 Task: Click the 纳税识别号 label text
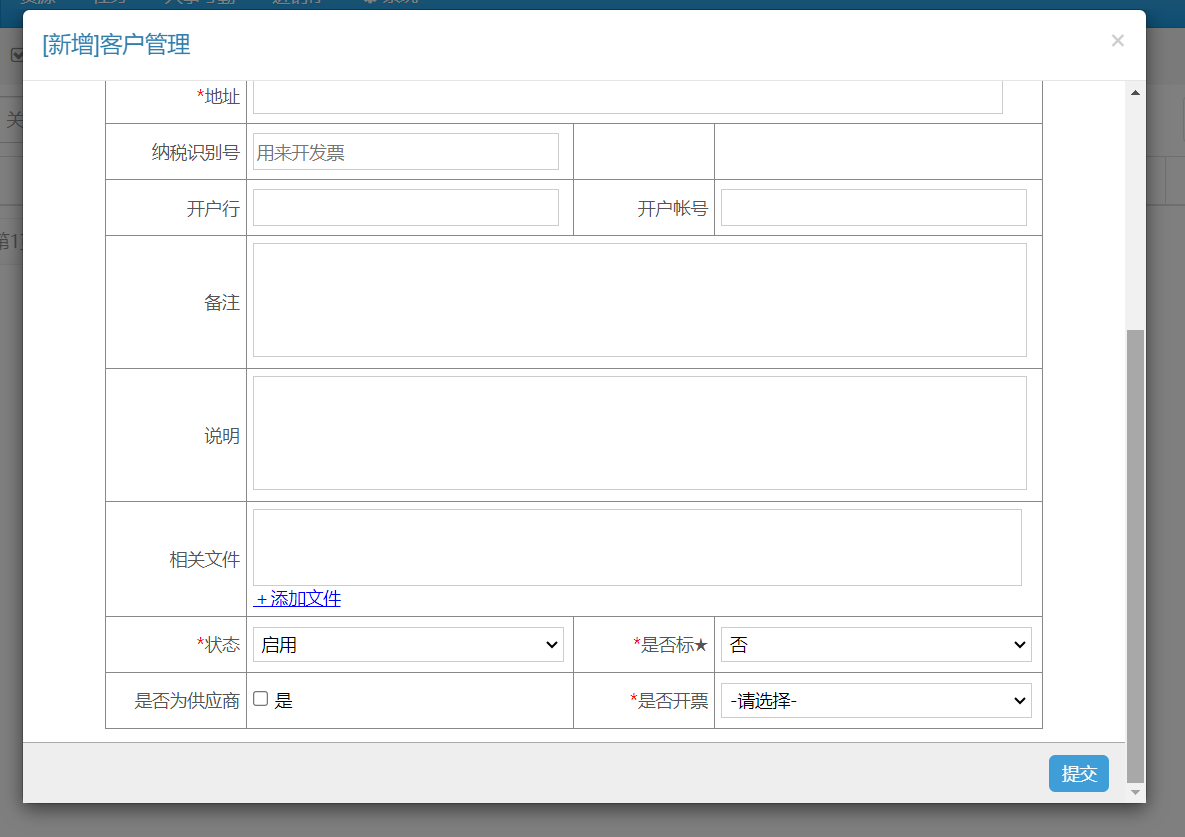196,153
